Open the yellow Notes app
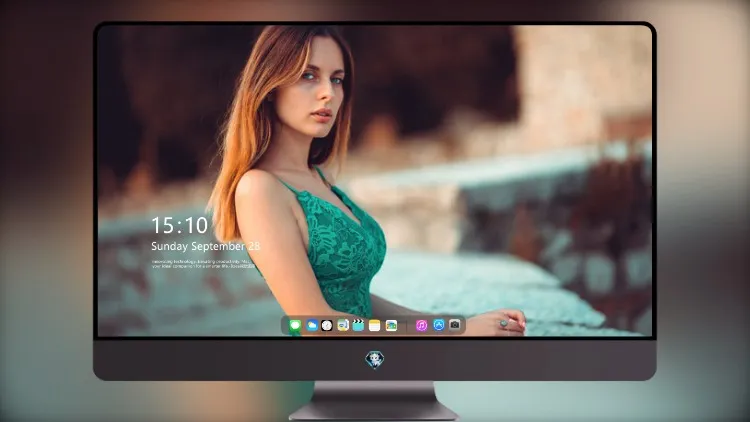 pos(375,325)
